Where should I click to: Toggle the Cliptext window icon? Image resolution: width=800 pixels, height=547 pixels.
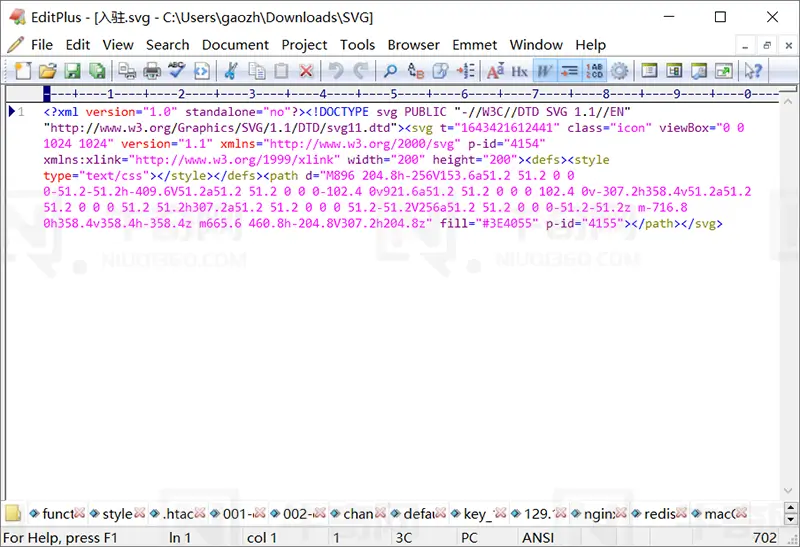click(674, 70)
